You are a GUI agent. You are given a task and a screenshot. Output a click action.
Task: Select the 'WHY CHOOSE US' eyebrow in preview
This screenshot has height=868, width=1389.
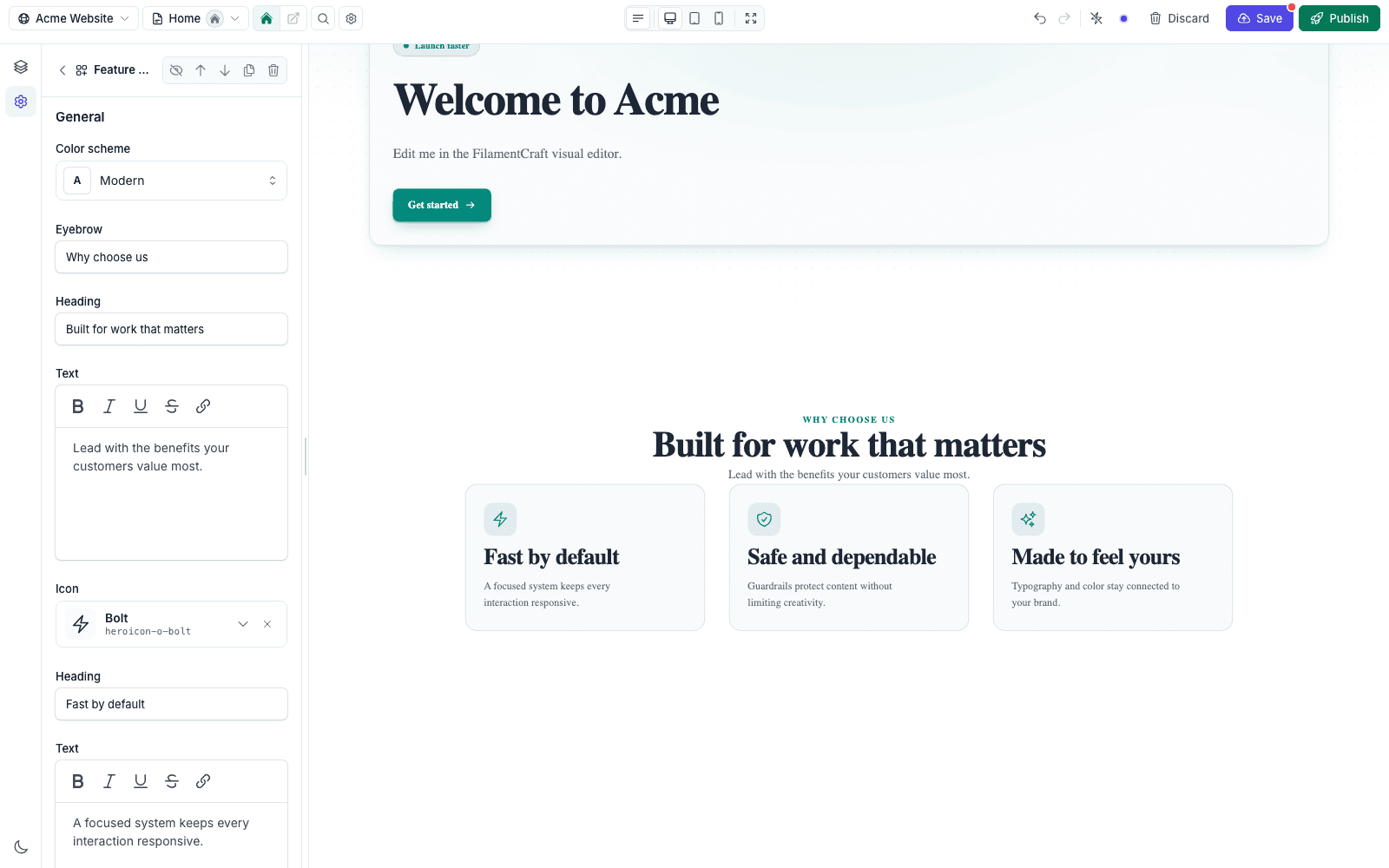[849, 420]
